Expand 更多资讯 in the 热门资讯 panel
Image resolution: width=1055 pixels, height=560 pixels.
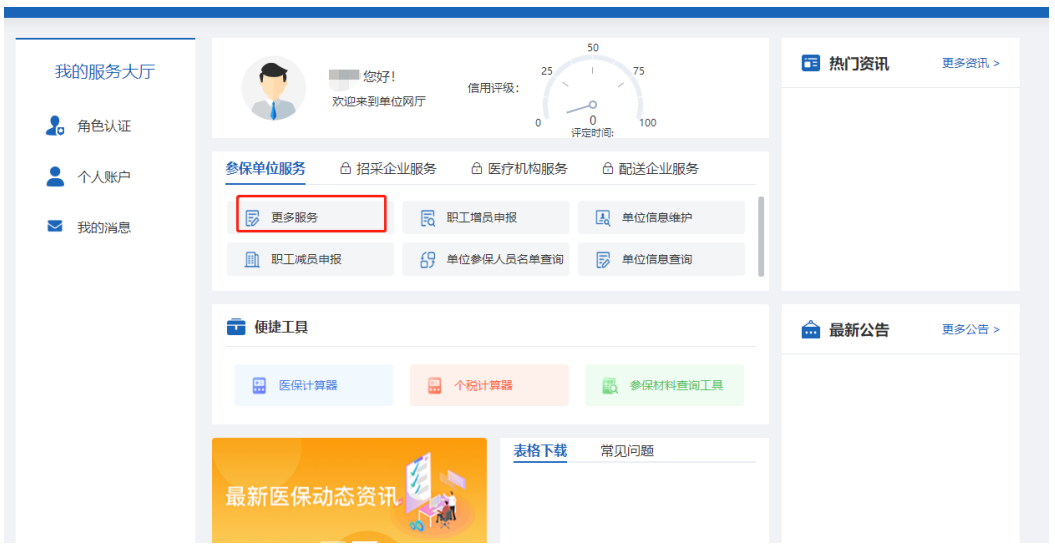point(970,63)
